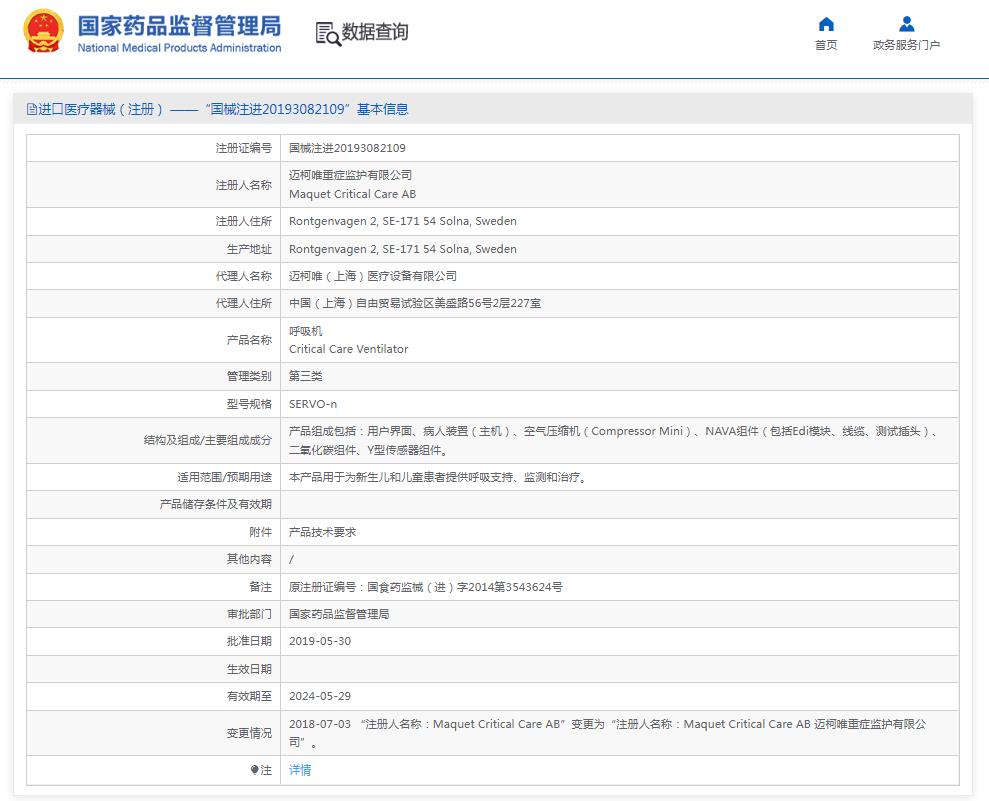Click the document icon before 进口医疗器械
This screenshot has width=989, height=801.
[32, 109]
